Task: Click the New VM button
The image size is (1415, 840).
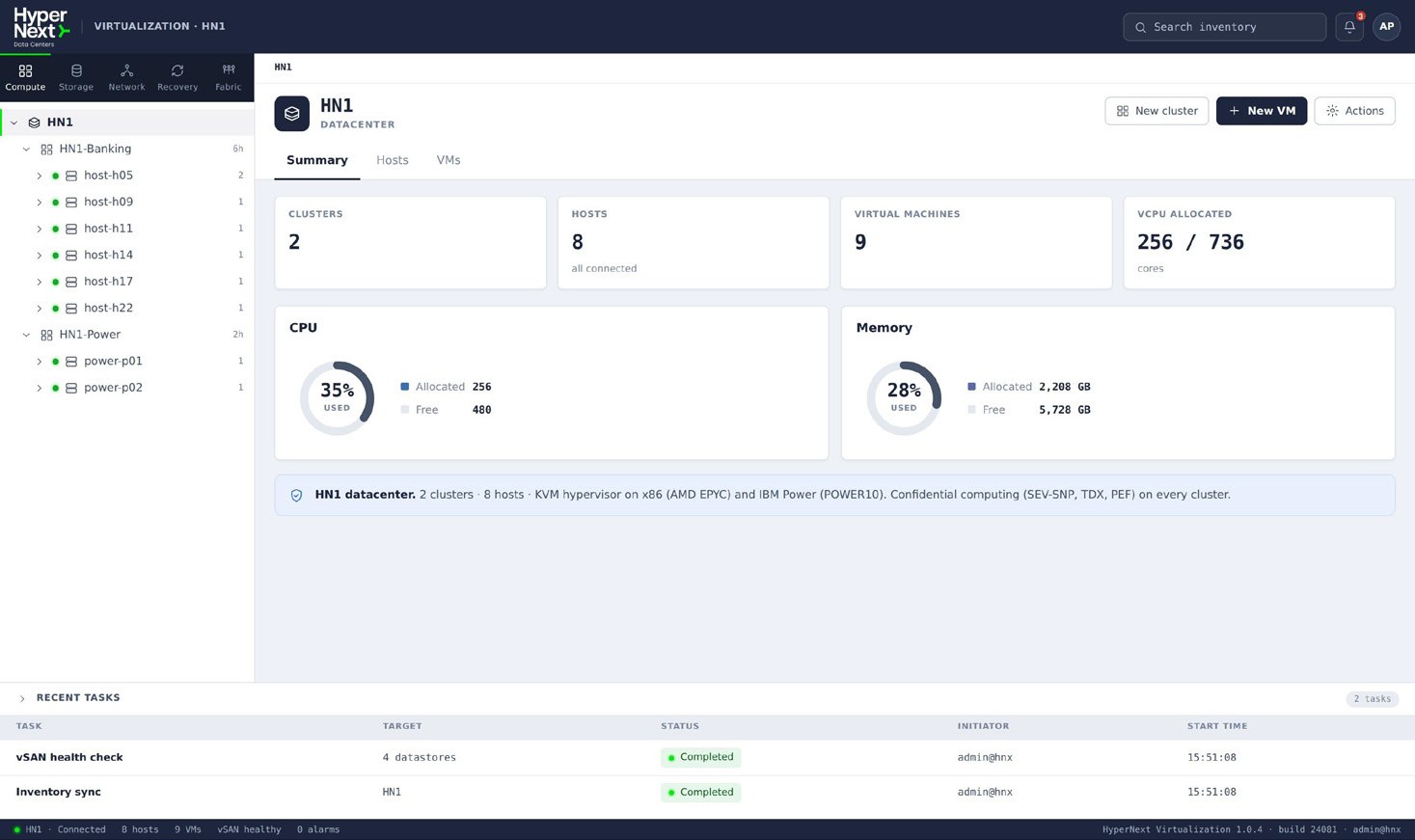Action: 1262,111
